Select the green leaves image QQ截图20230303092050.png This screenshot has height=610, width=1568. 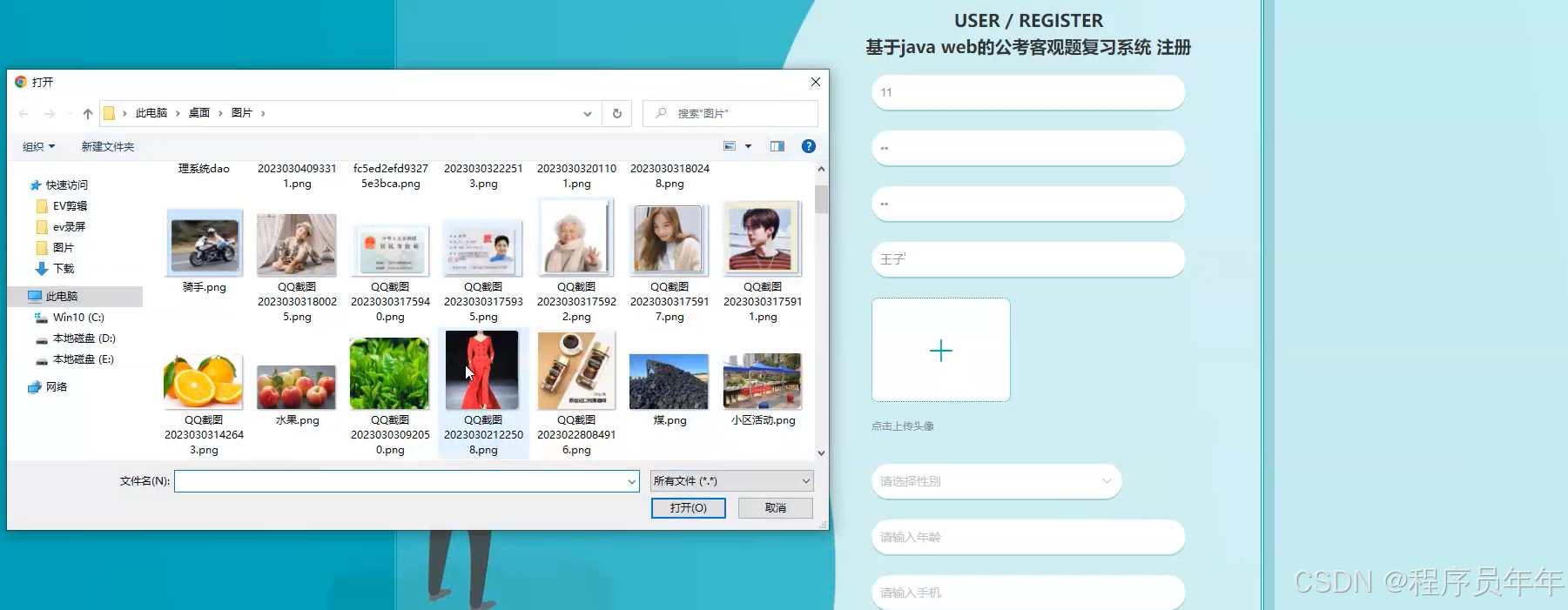389,374
